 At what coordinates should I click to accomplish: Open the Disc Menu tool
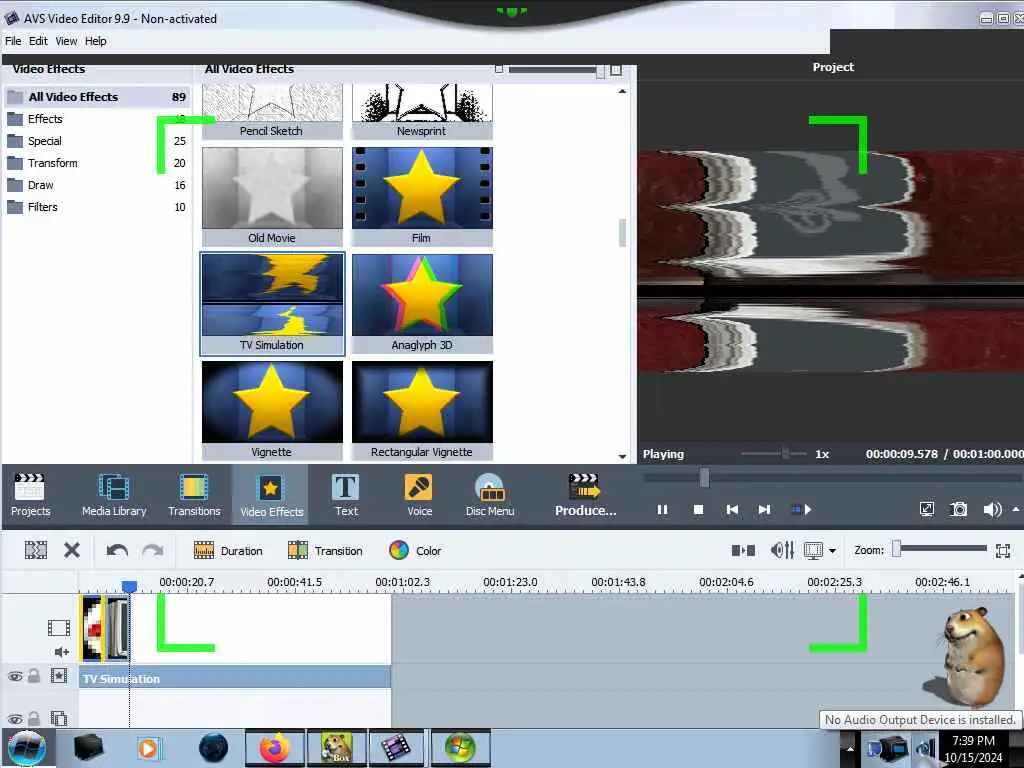[x=490, y=495]
